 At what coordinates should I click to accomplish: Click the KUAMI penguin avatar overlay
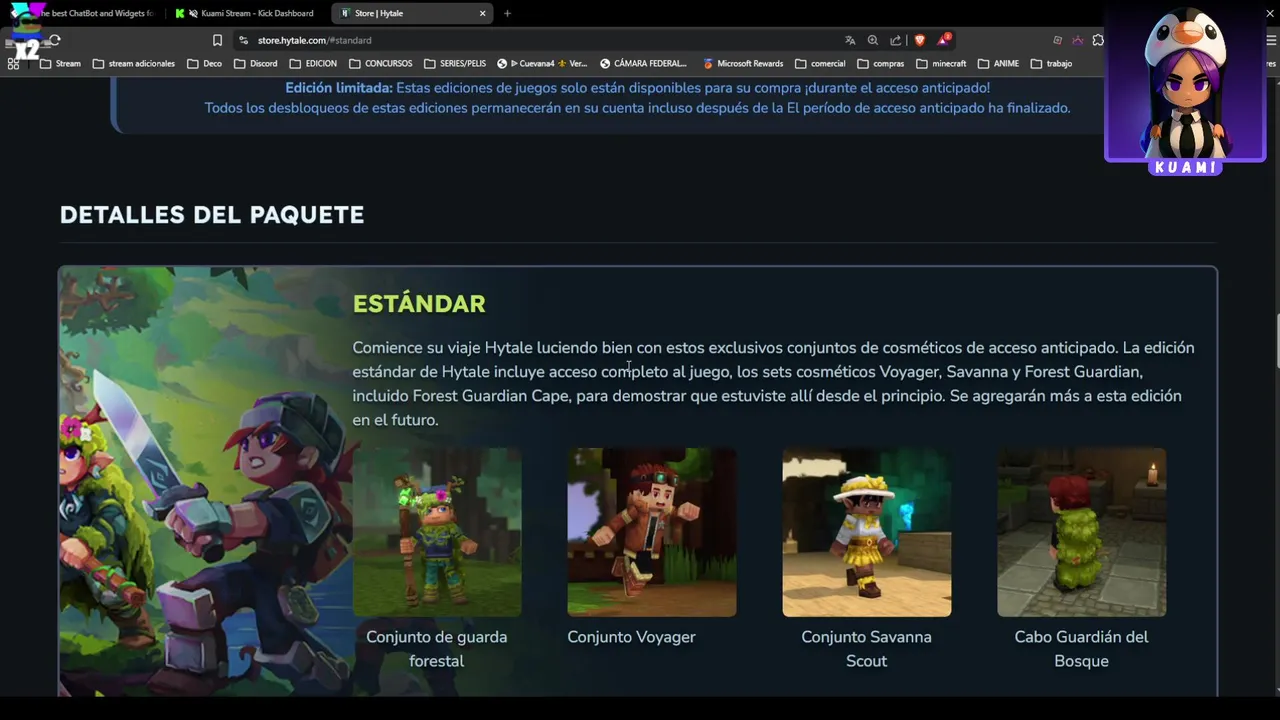click(1186, 90)
